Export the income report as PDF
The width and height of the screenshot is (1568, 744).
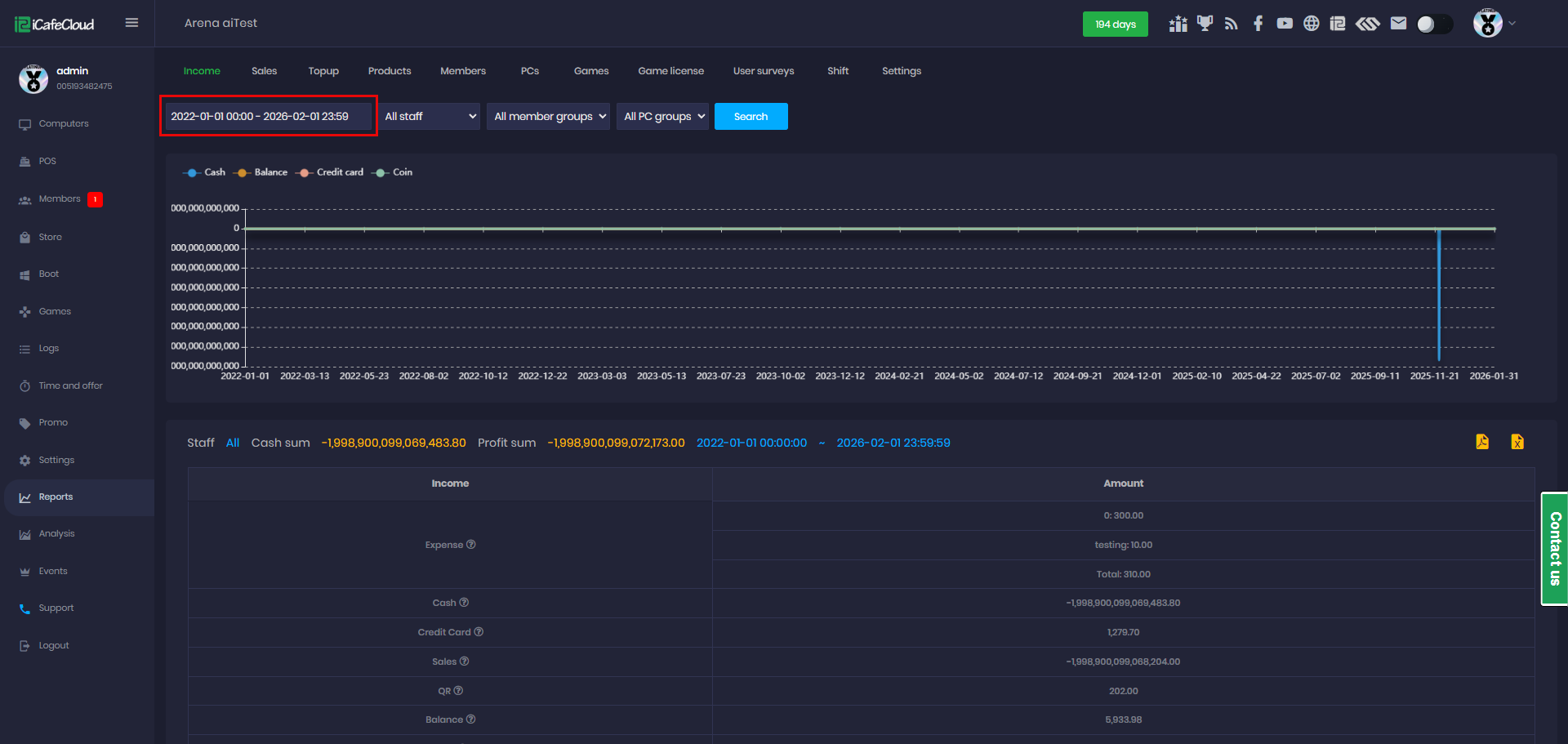click(x=1482, y=442)
